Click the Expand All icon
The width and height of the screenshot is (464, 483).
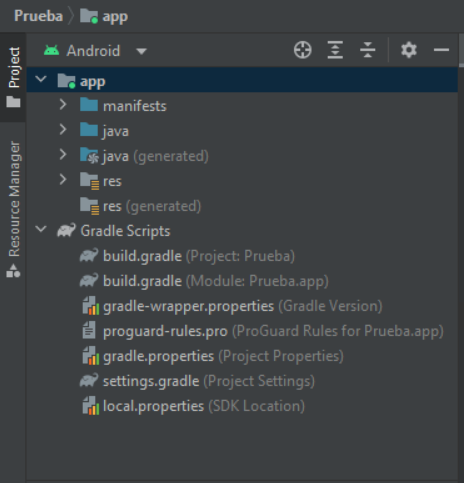(x=335, y=50)
